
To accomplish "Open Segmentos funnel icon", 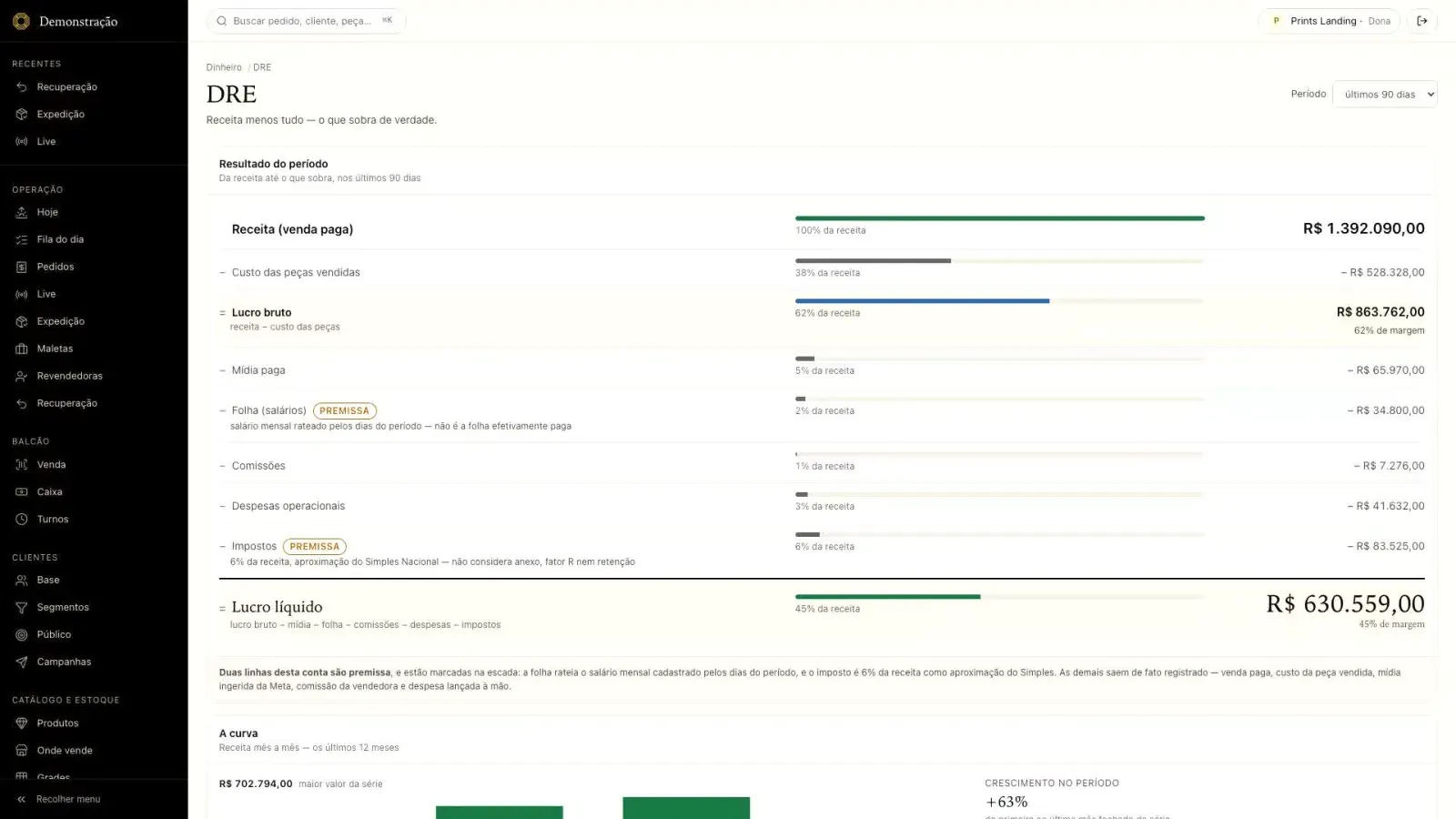I will pos(22,607).
